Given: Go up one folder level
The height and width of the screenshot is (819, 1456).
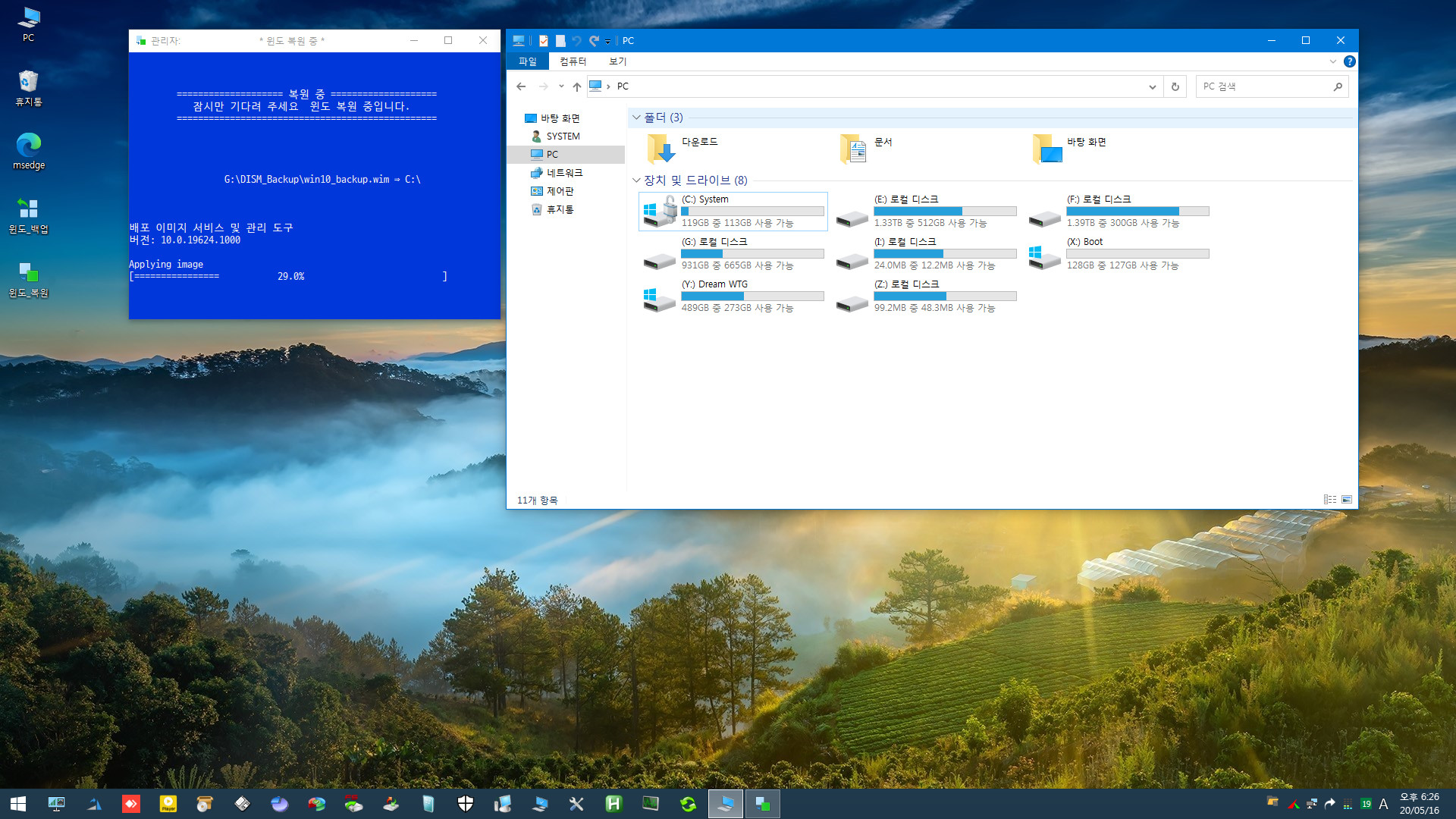Looking at the screenshot, I should click(x=577, y=86).
